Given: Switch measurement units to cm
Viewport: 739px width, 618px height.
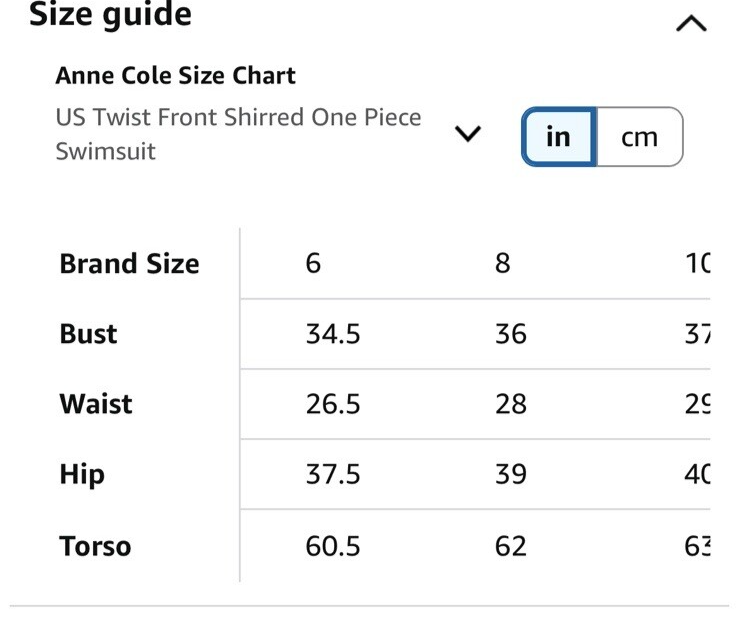Looking at the screenshot, I should pos(640,137).
